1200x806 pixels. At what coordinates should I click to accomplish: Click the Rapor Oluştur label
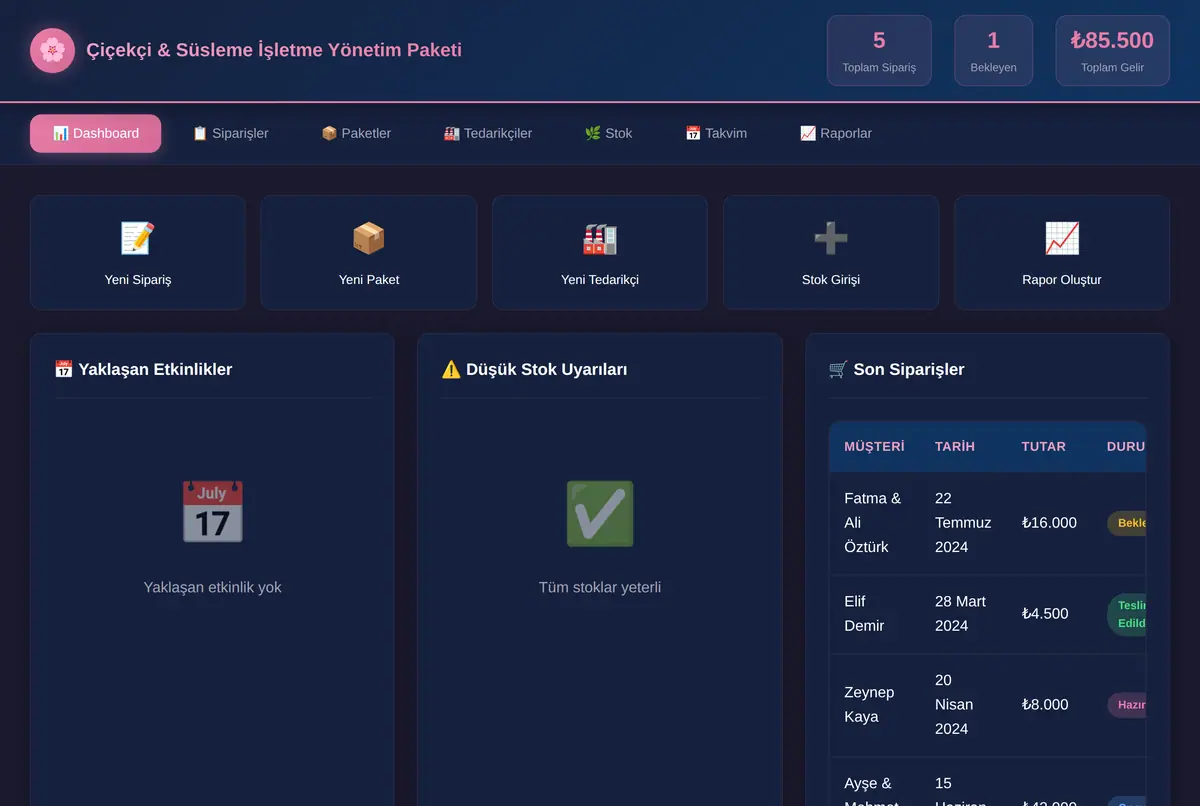tap(1062, 280)
